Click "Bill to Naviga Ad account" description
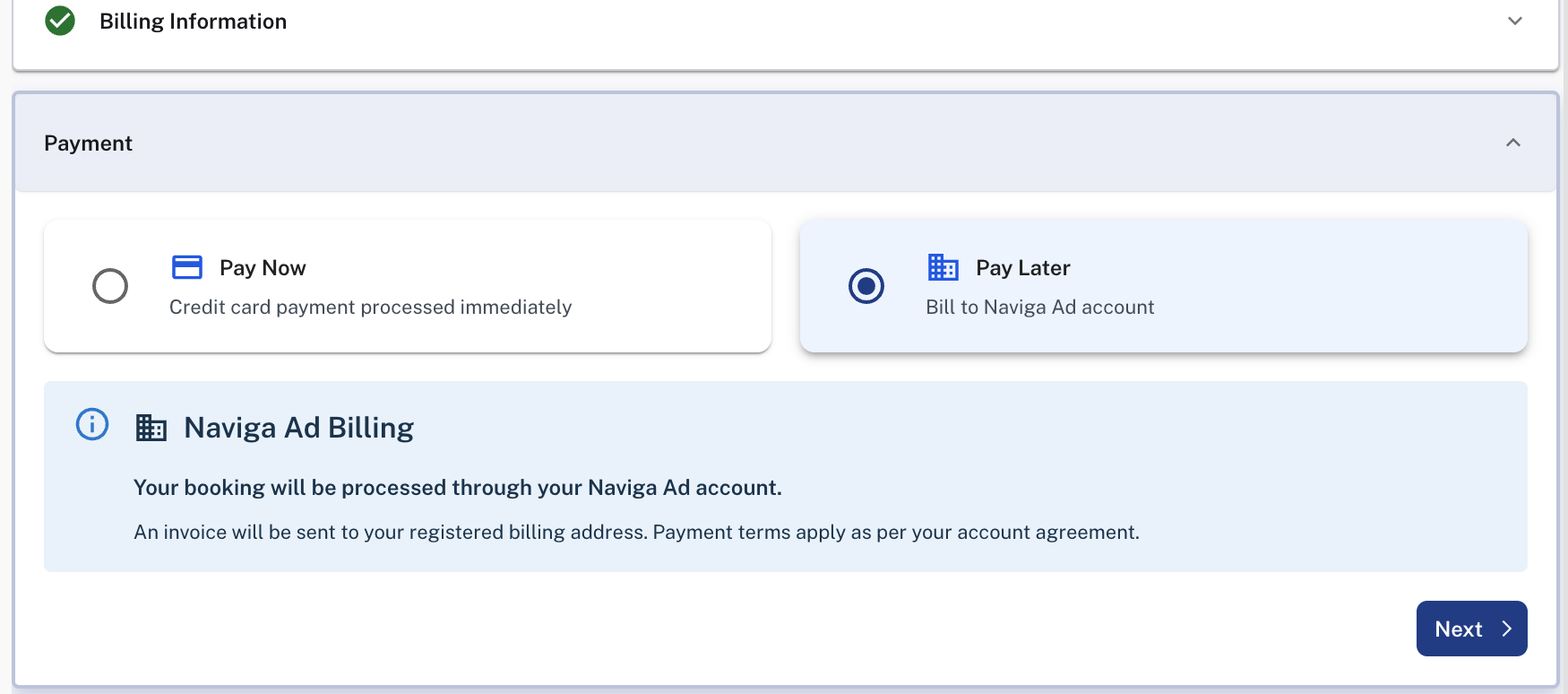The image size is (1568, 694). click(x=1039, y=308)
